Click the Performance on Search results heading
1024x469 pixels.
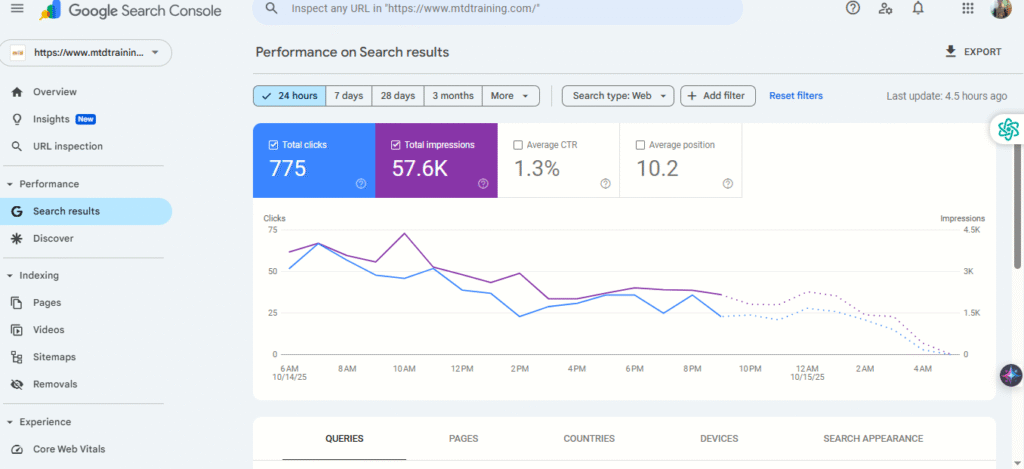coord(352,52)
